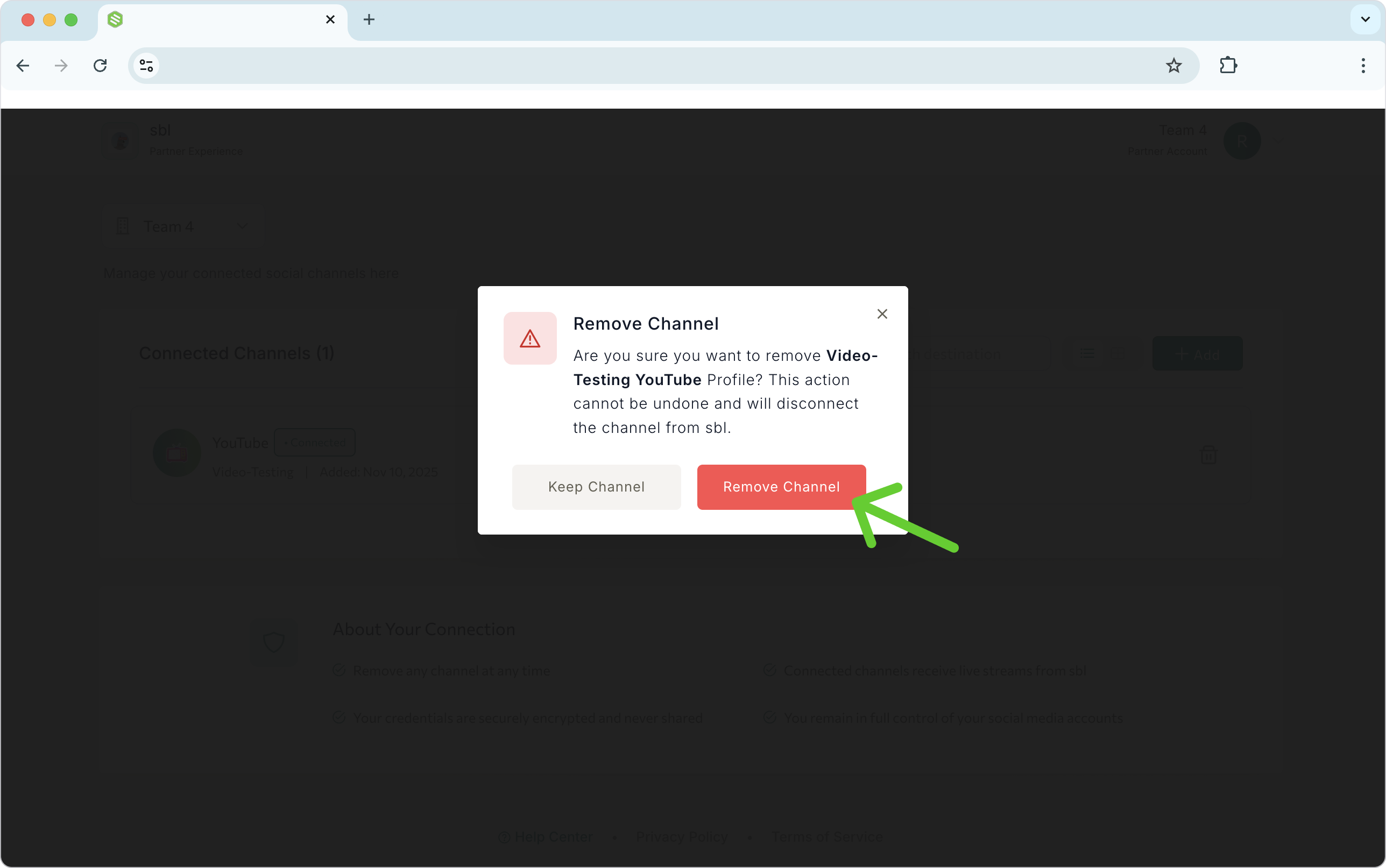
Task: Click the securely encrypted credentials text
Action: (x=528, y=718)
